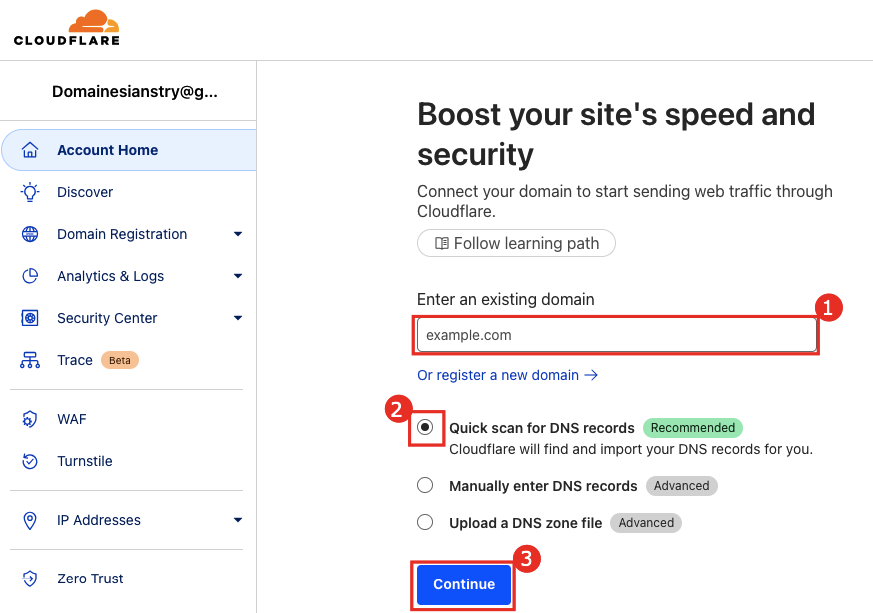Click the Recommended badge
873x613 pixels.
coord(693,428)
